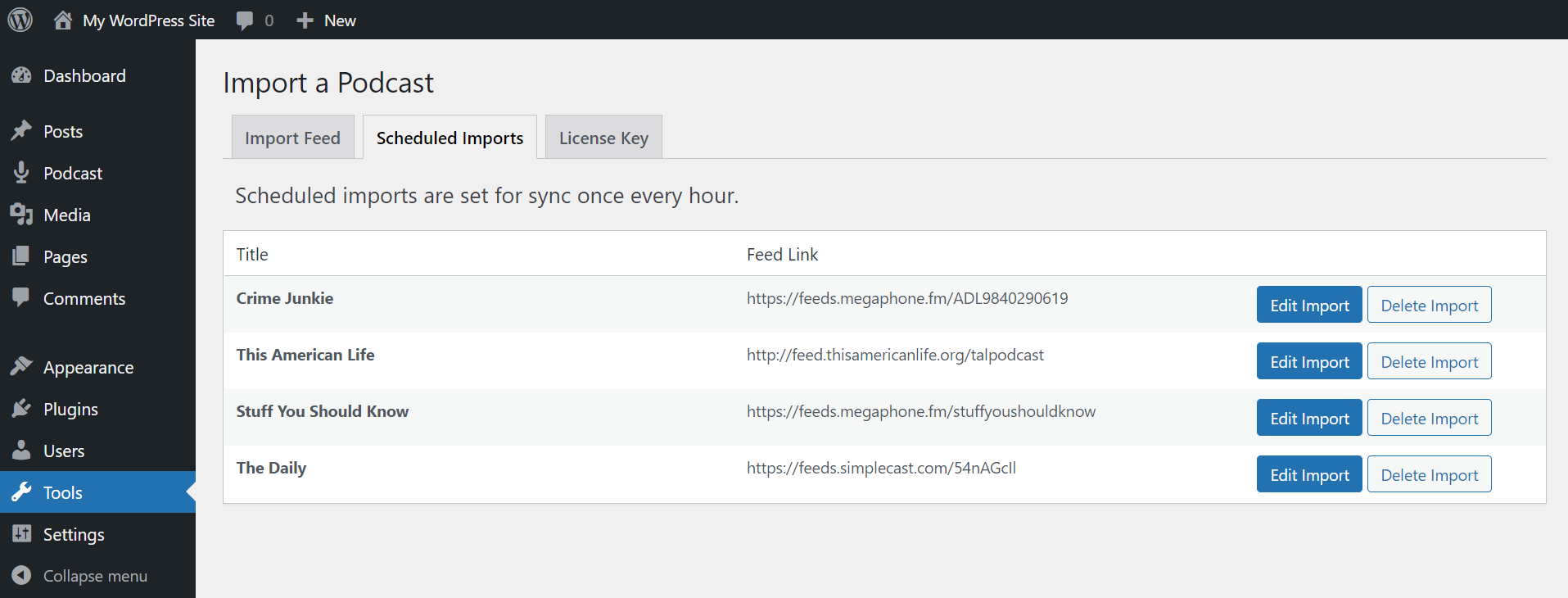
Task: Delete The Daily import
Action: [1430, 474]
